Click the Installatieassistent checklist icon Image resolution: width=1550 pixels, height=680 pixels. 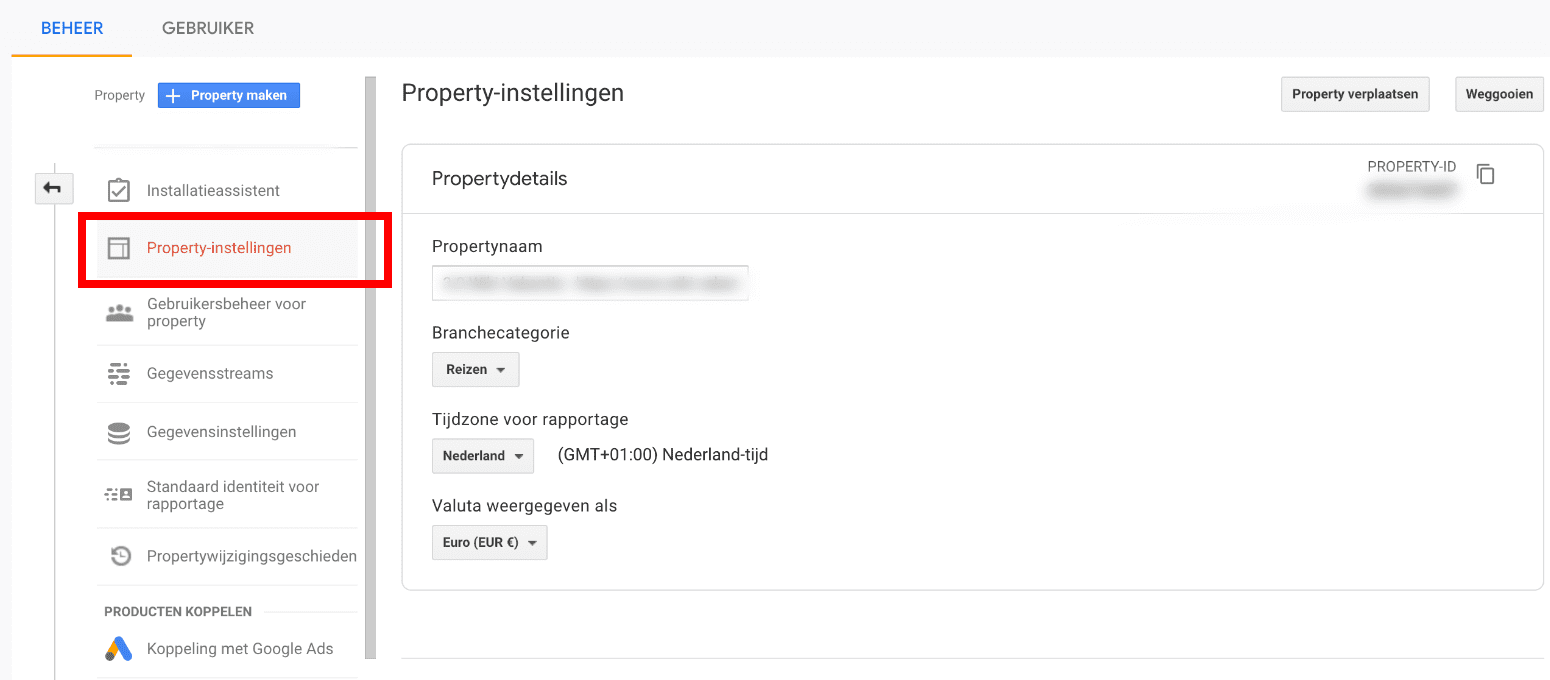(119, 190)
